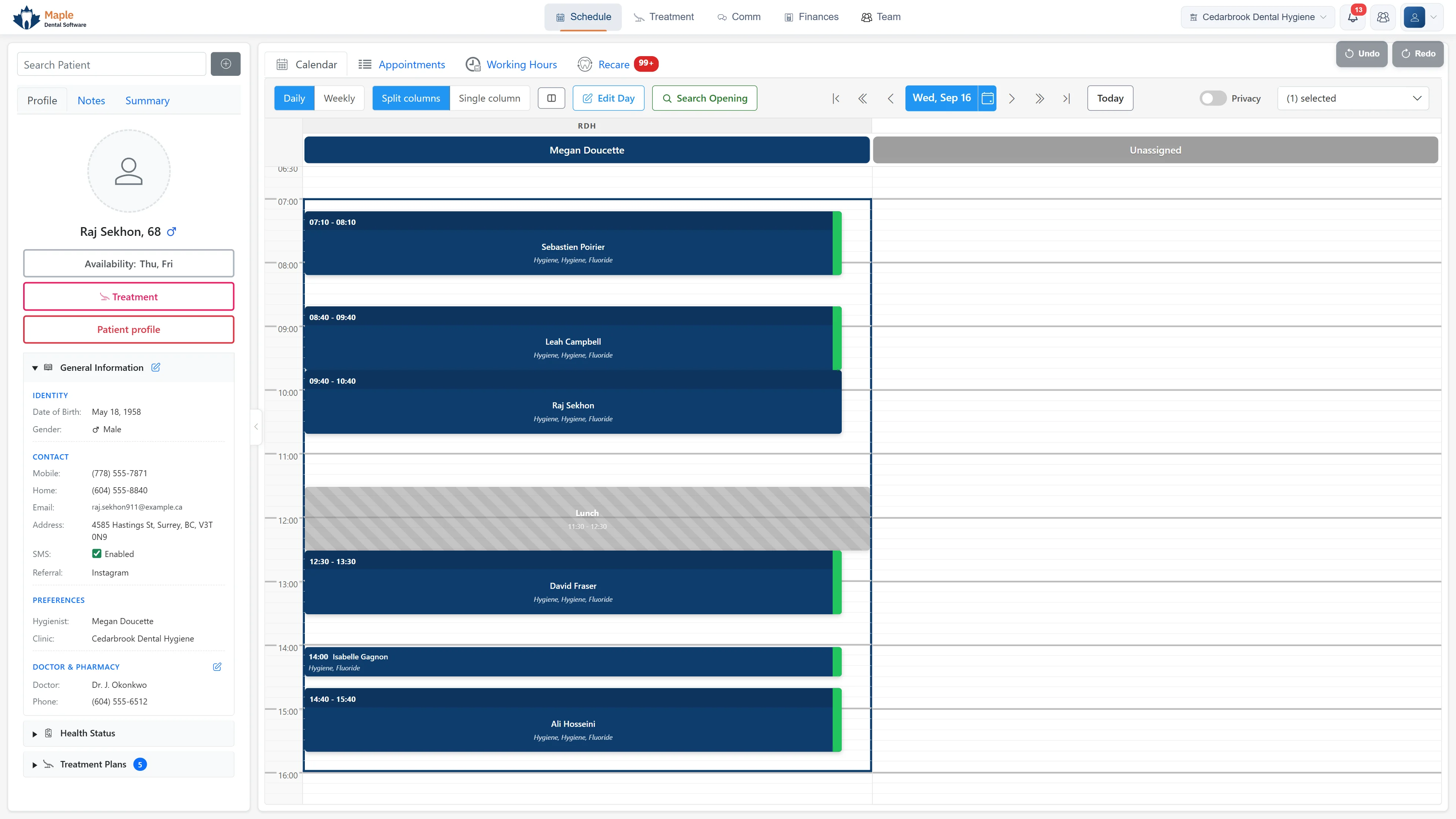Open the red Treatment button in patient panel
This screenshot has height=819, width=1456.
[x=128, y=297]
